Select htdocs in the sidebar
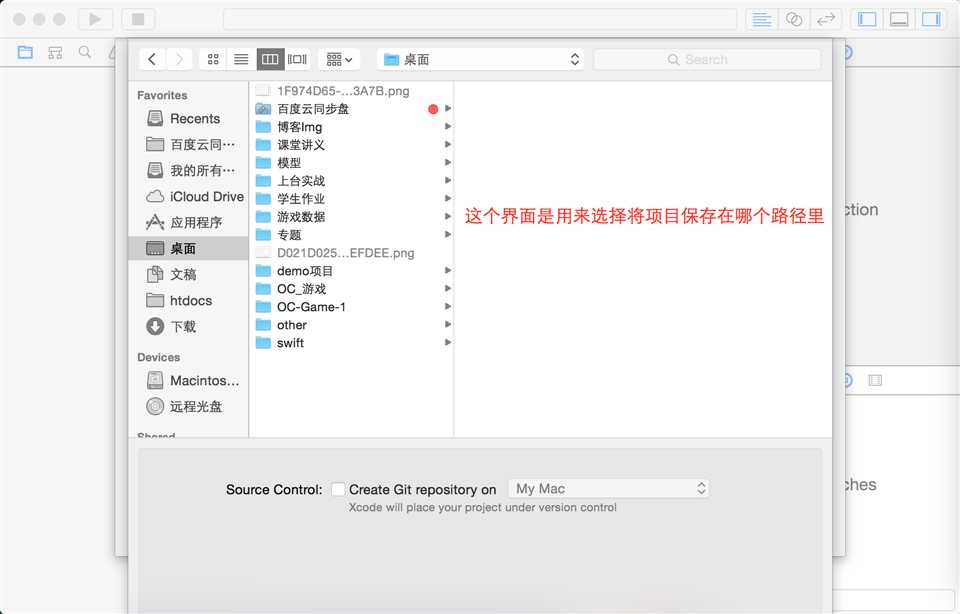This screenshot has height=614, width=960. tap(188, 301)
